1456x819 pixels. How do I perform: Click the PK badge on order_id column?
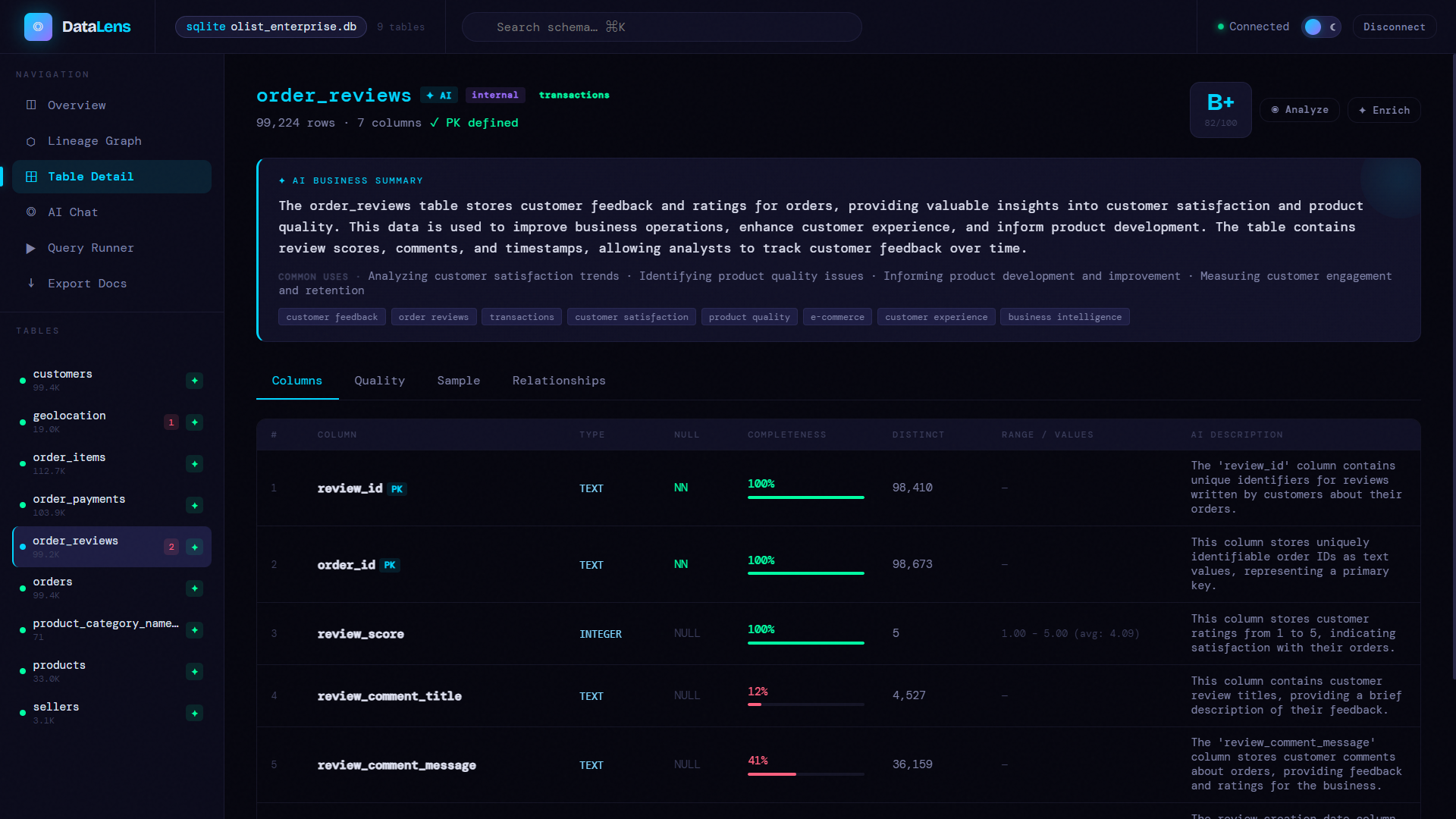coord(390,566)
